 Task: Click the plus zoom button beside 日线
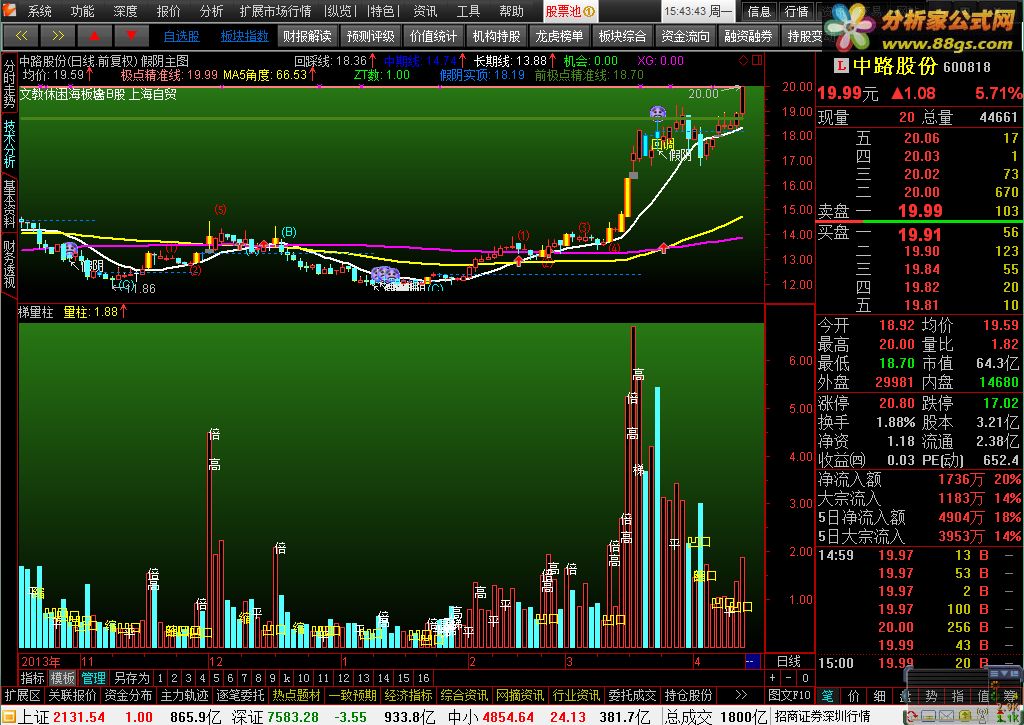pyautogui.click(x=773, y=678)
